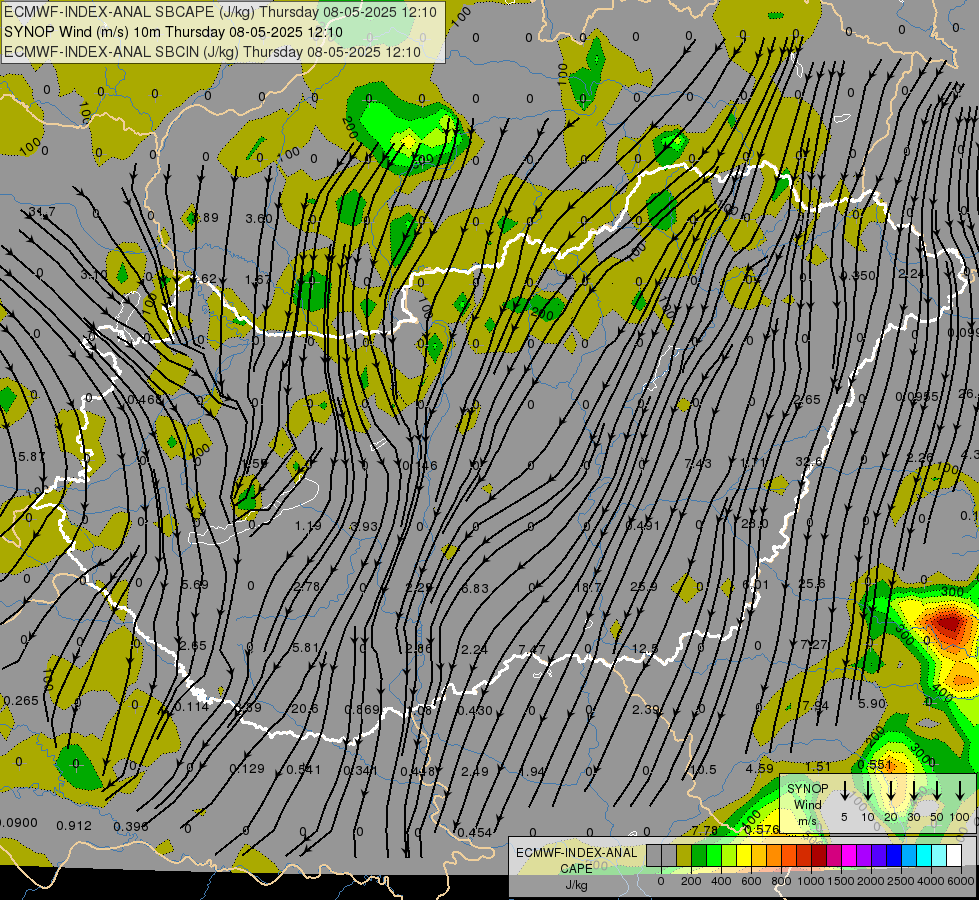Click the 'SYNOP Wind m/s' legend label

(x=807, y=804)
